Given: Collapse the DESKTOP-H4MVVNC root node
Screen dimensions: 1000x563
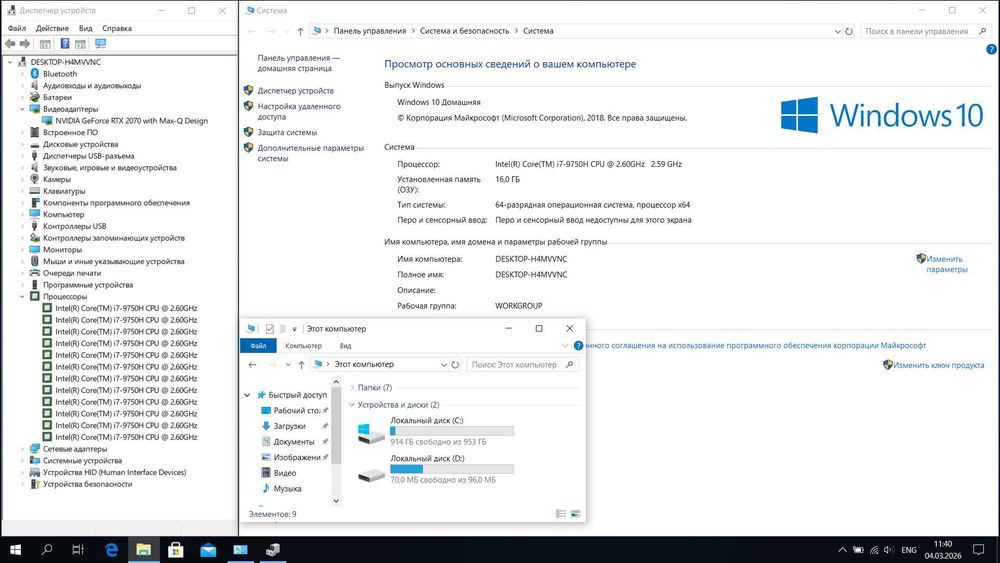Looking at the screenshot, I should [x=10, y=62].
